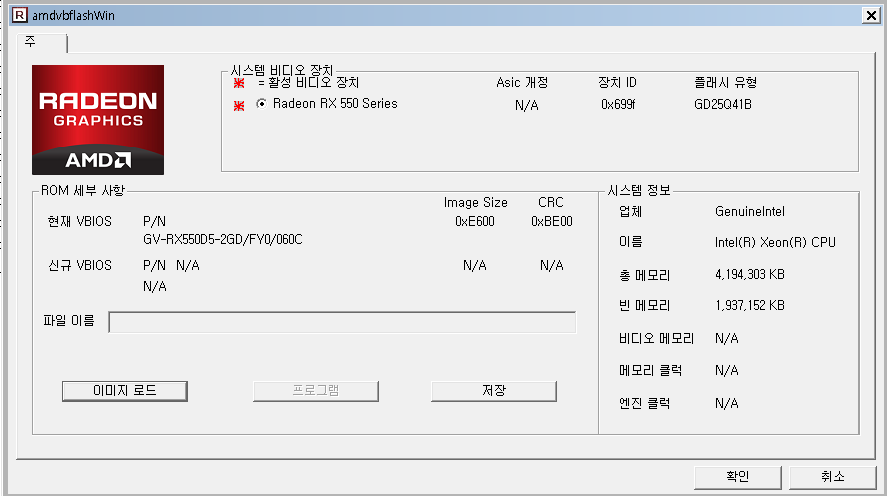Select the flash type GD25Q41B
Viewport: 887px width, 496px height.
coord(723,104)
